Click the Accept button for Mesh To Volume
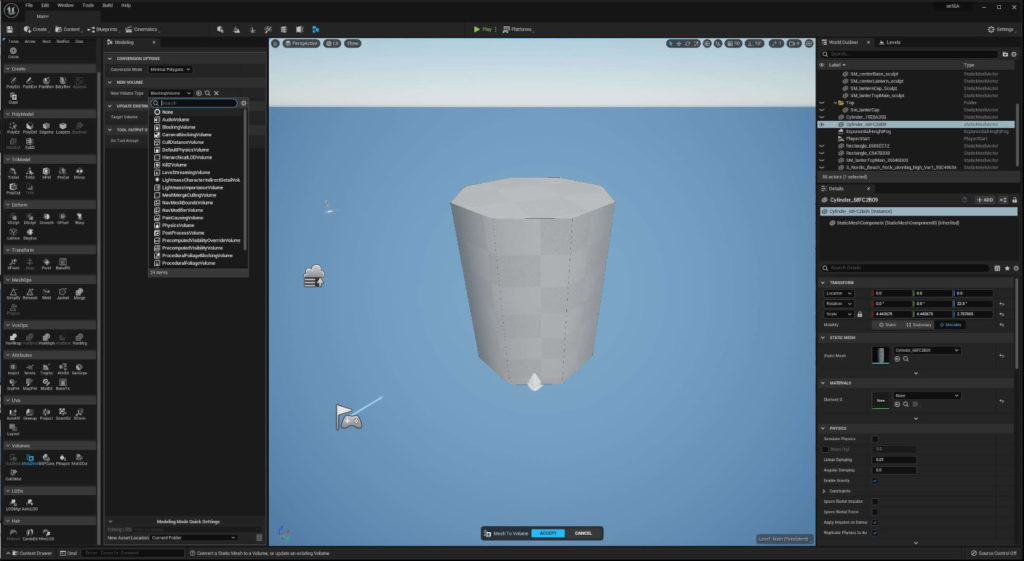The height and width of the screenshot is (561, 1024). [548, 534]
